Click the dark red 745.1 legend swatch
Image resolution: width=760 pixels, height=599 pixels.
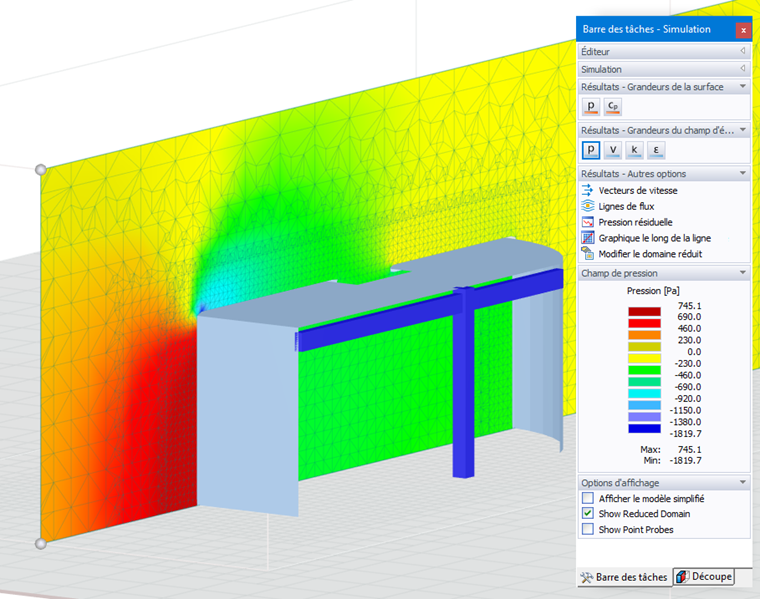coord(644,312)
